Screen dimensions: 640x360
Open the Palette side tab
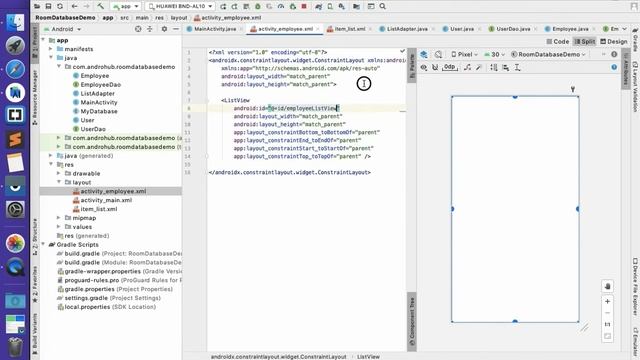coord(412,66)
